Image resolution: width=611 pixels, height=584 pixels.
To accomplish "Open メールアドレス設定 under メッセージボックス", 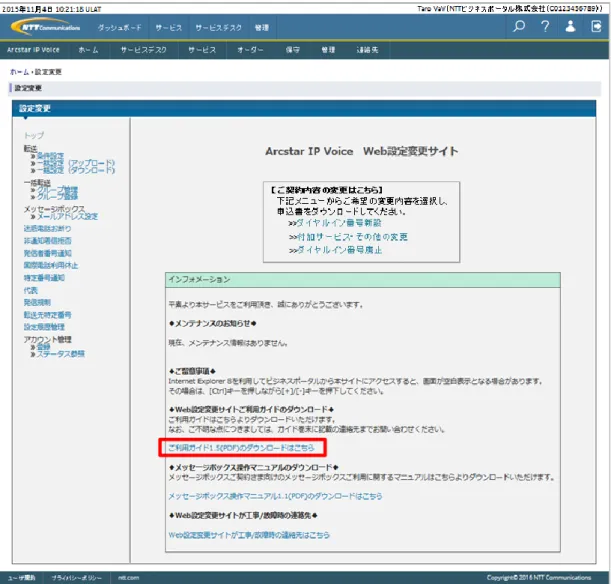I will coord(67,216).
